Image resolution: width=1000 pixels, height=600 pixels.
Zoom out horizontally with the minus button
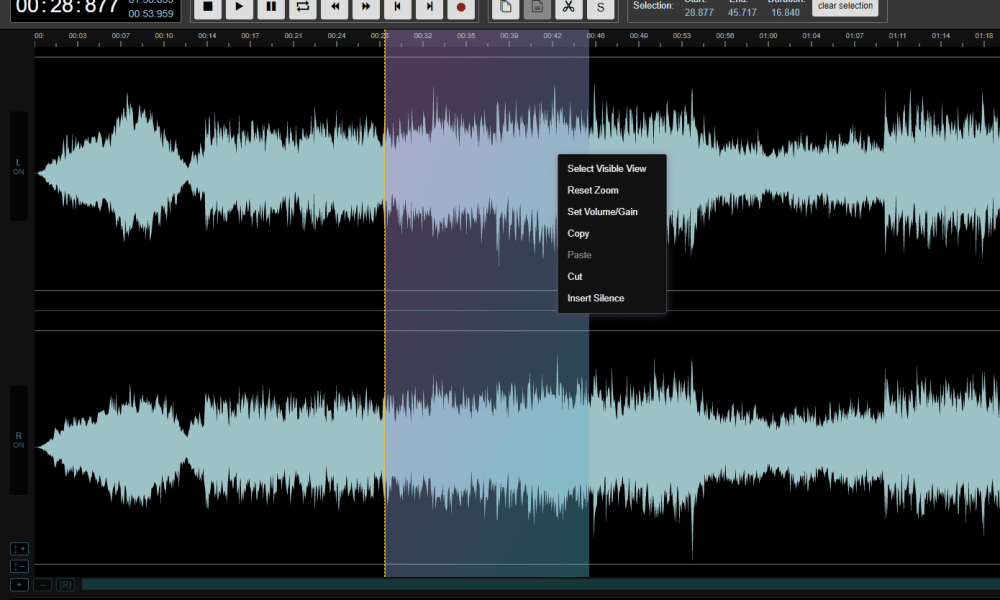[x=42, y=585]
